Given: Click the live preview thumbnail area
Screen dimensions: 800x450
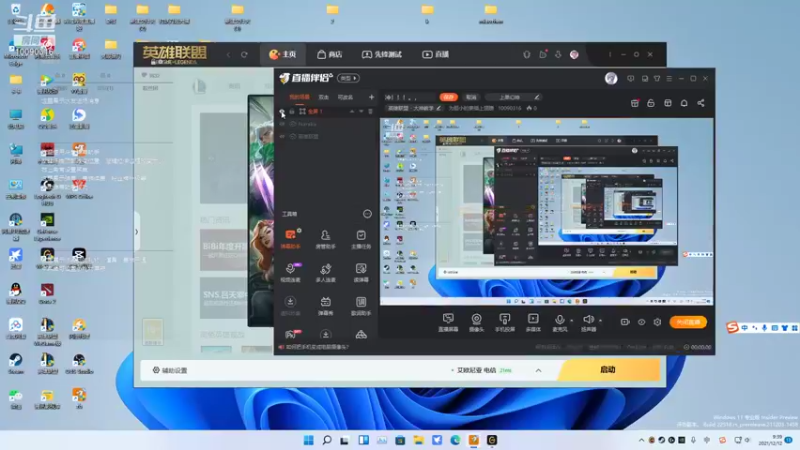Looking at the screenshot, I should point(546,212).
